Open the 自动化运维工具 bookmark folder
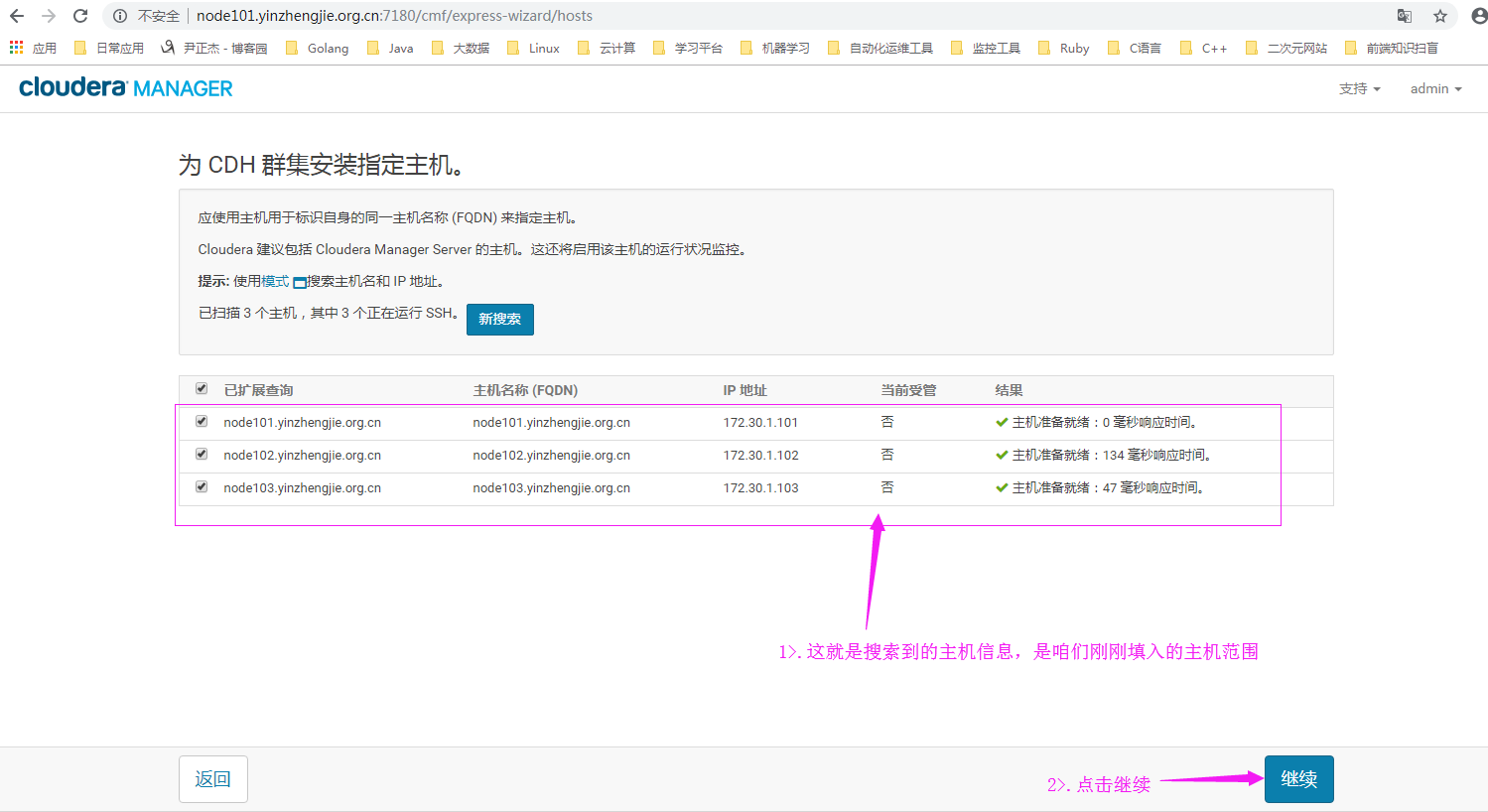This screenshot has width=1488, height=812. pyautogui.click(x=880, y=48)
